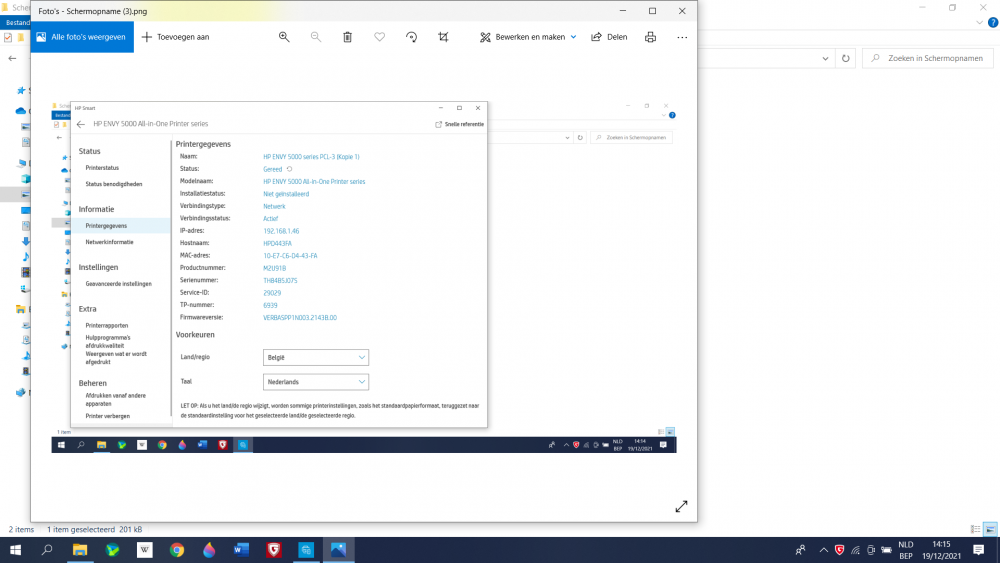Open People icon in system tray

pos(800,550)
